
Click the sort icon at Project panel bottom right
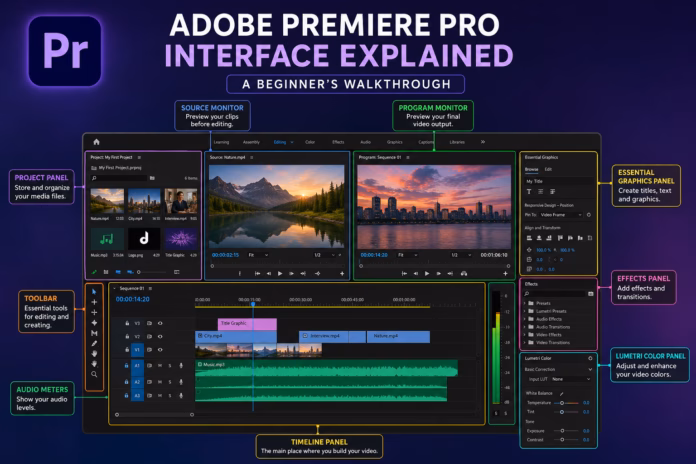click(177, 272)
